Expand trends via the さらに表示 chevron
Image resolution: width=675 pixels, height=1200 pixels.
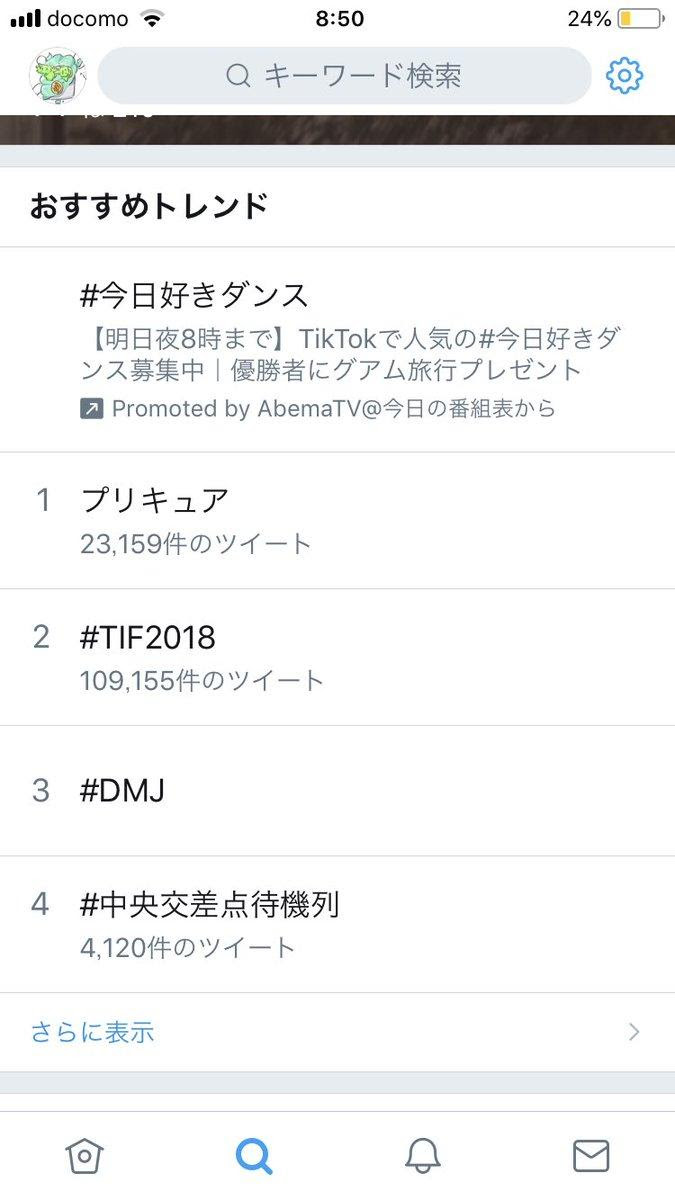[633, 1032]
